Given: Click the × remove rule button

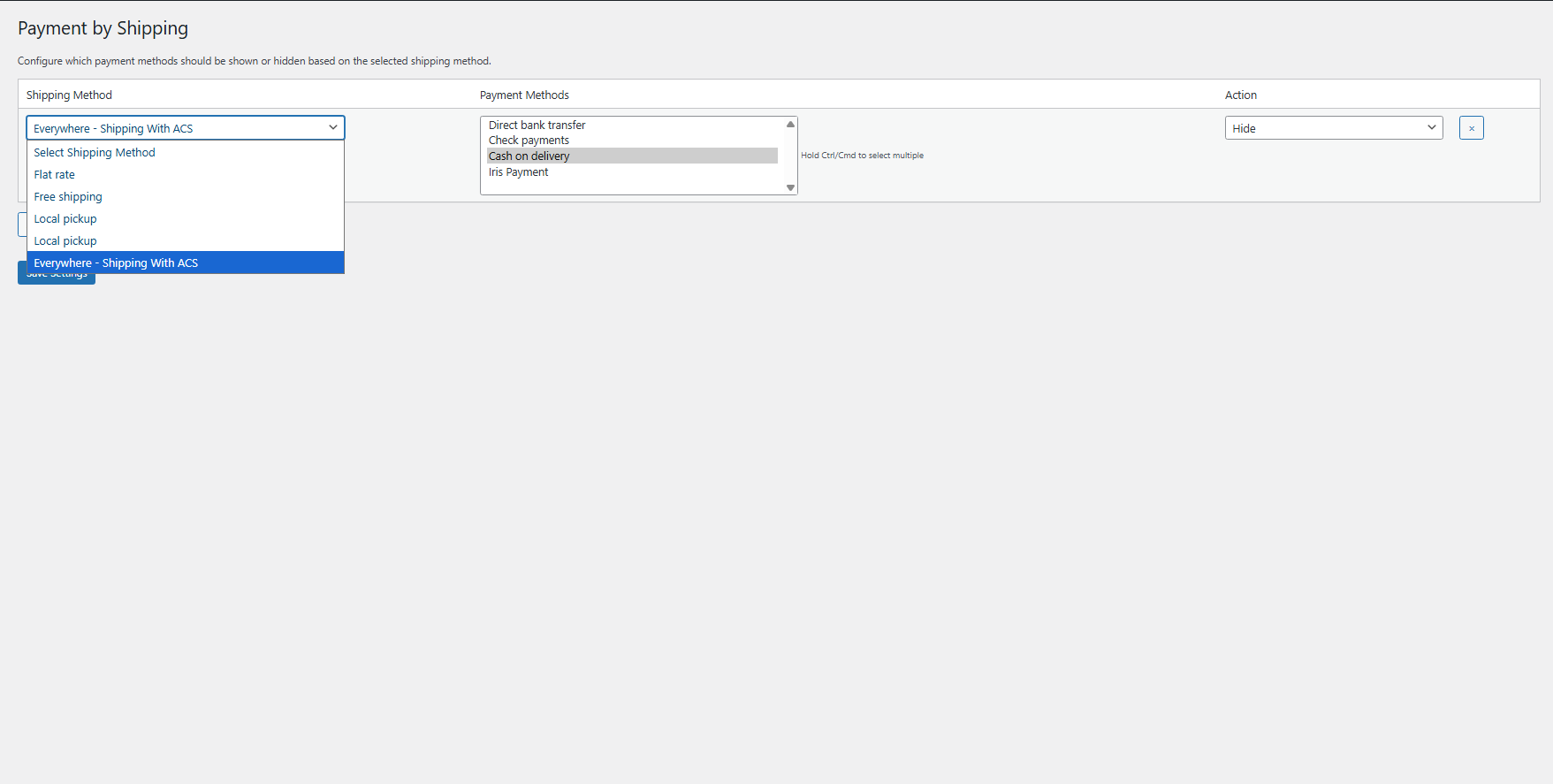Looking at the screenshot, I should pos(1471,128).
